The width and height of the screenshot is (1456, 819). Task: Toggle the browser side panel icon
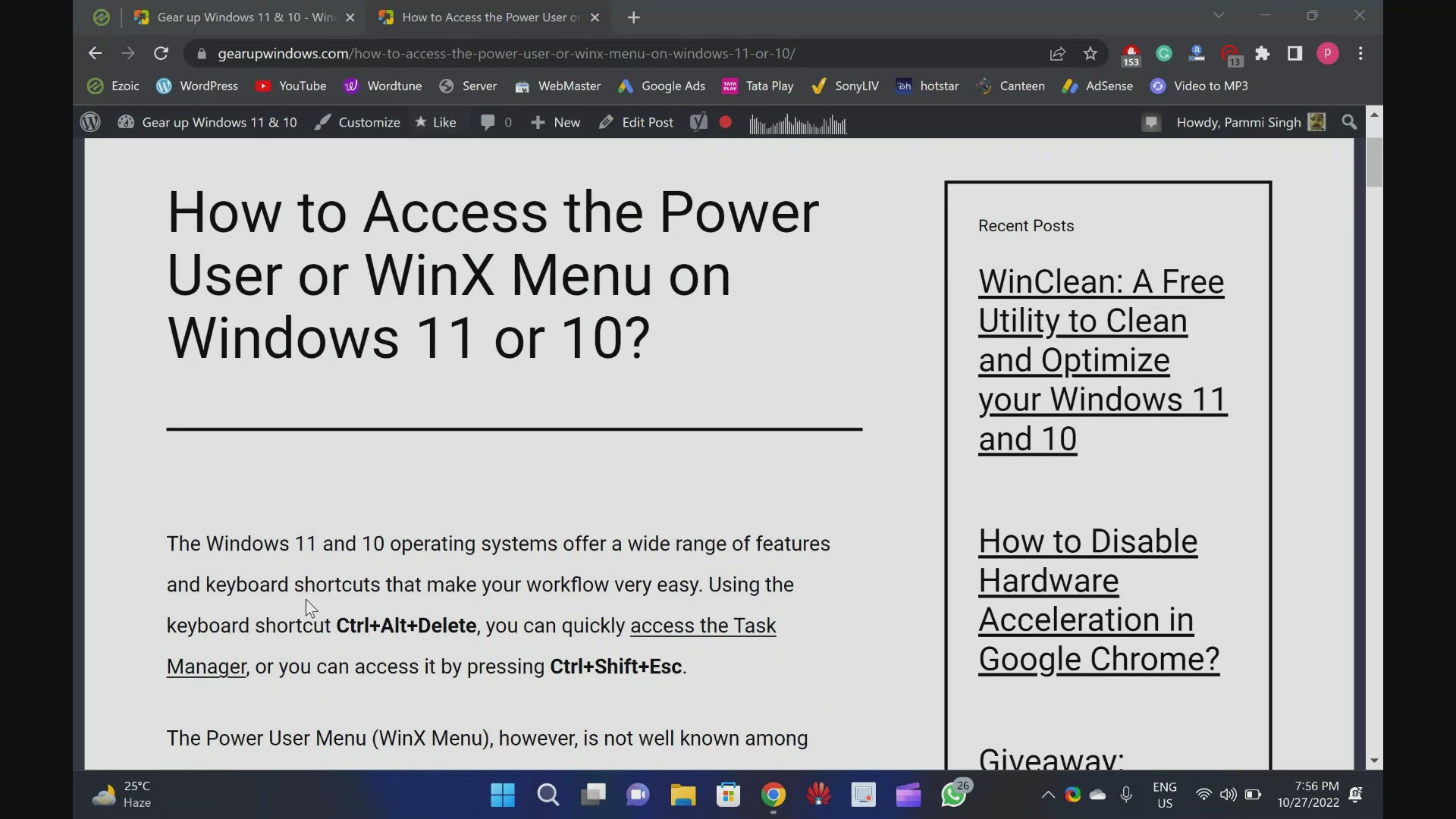click(1294, 53)
